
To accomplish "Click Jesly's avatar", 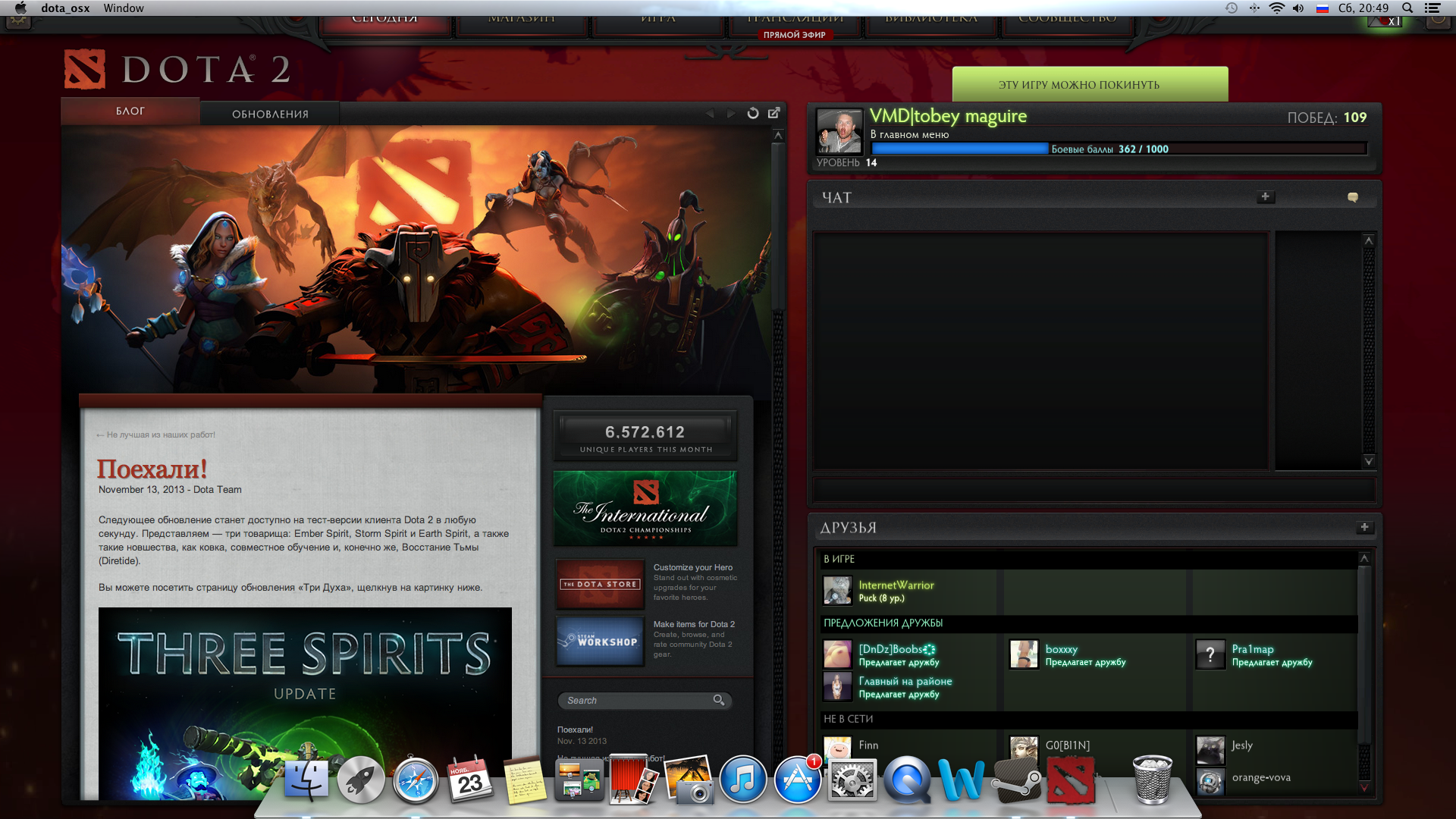I will (1210, 750).
